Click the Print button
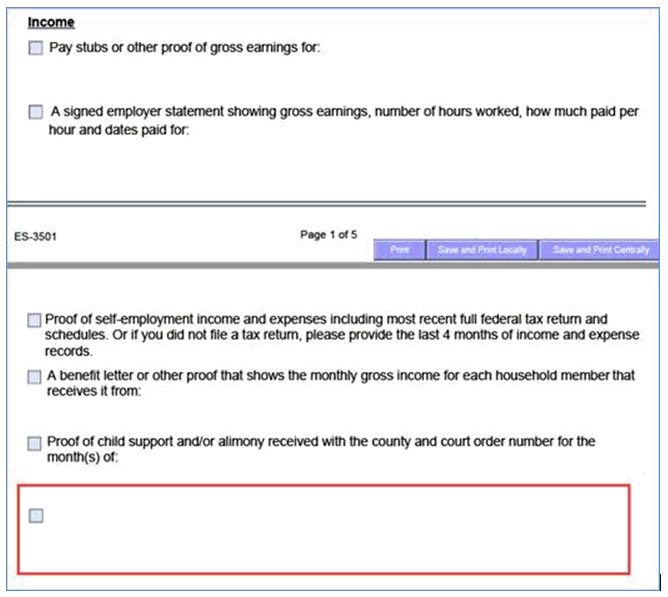668x597 pixels. point(399,250)
